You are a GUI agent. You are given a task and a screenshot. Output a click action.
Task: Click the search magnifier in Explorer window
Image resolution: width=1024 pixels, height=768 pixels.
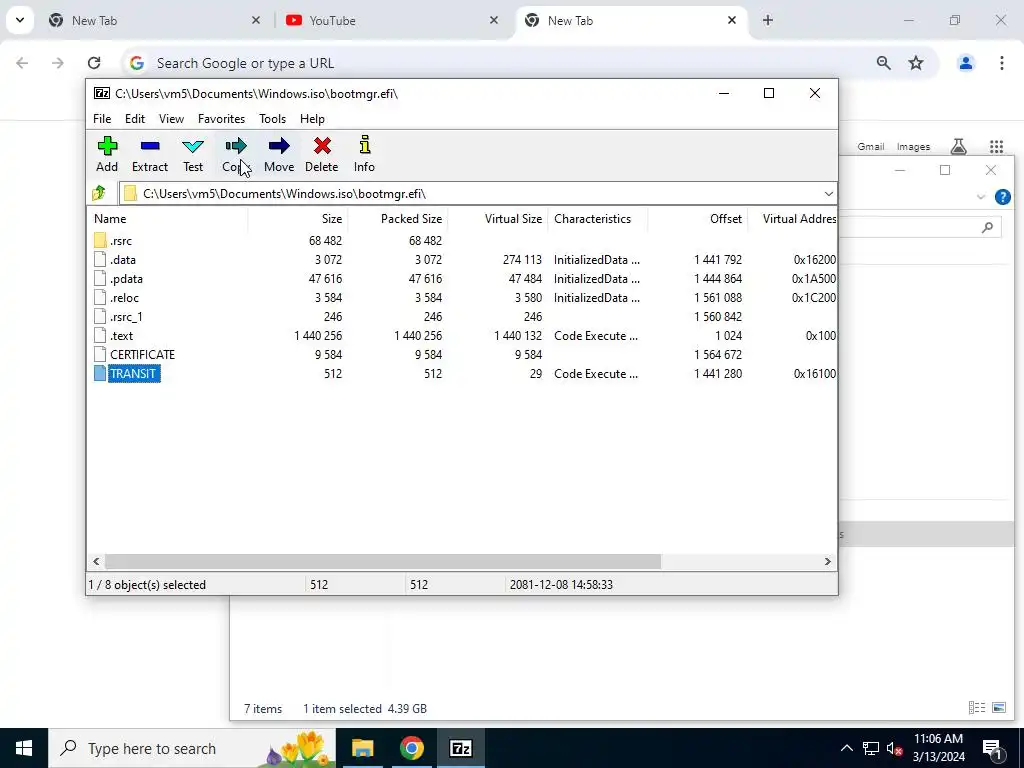click(987, 227)
